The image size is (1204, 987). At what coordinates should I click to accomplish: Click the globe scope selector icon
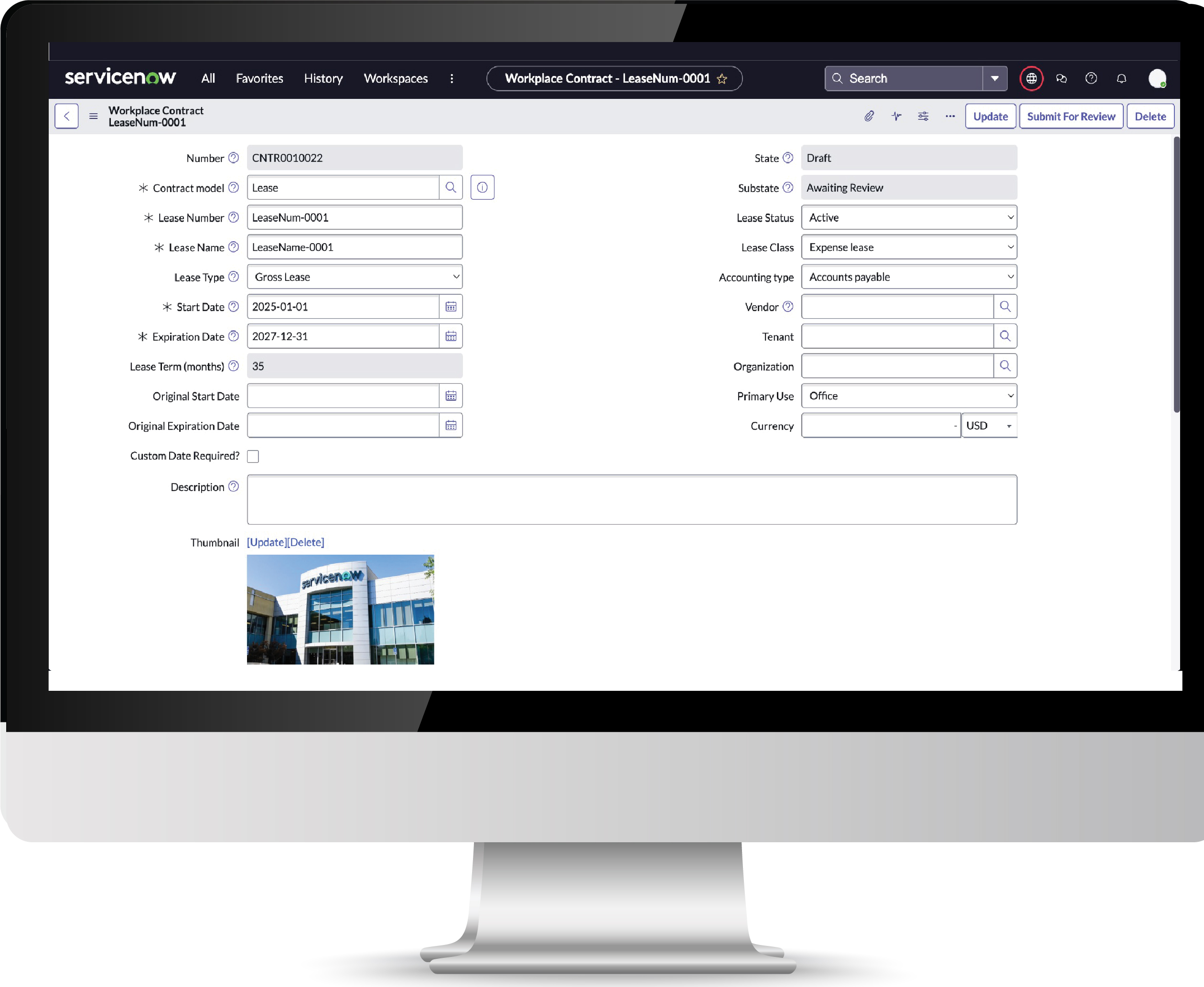[x=1031, y=78]
